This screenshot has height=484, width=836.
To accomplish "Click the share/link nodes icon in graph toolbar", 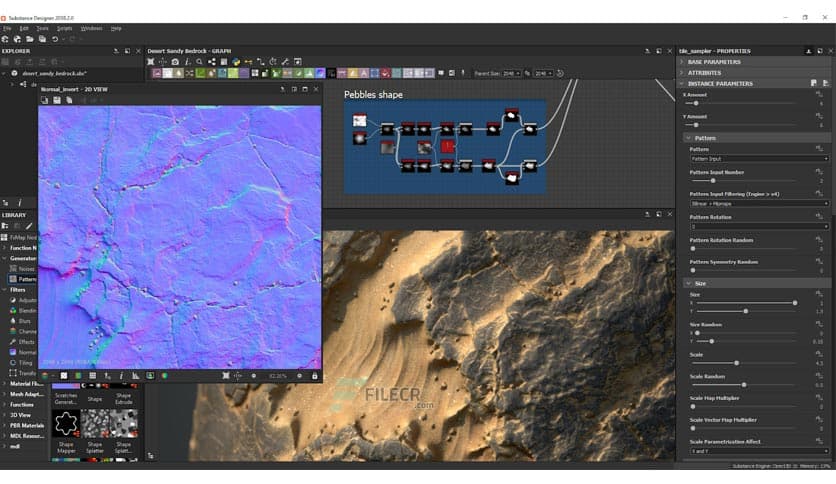I will coord(212,62).
